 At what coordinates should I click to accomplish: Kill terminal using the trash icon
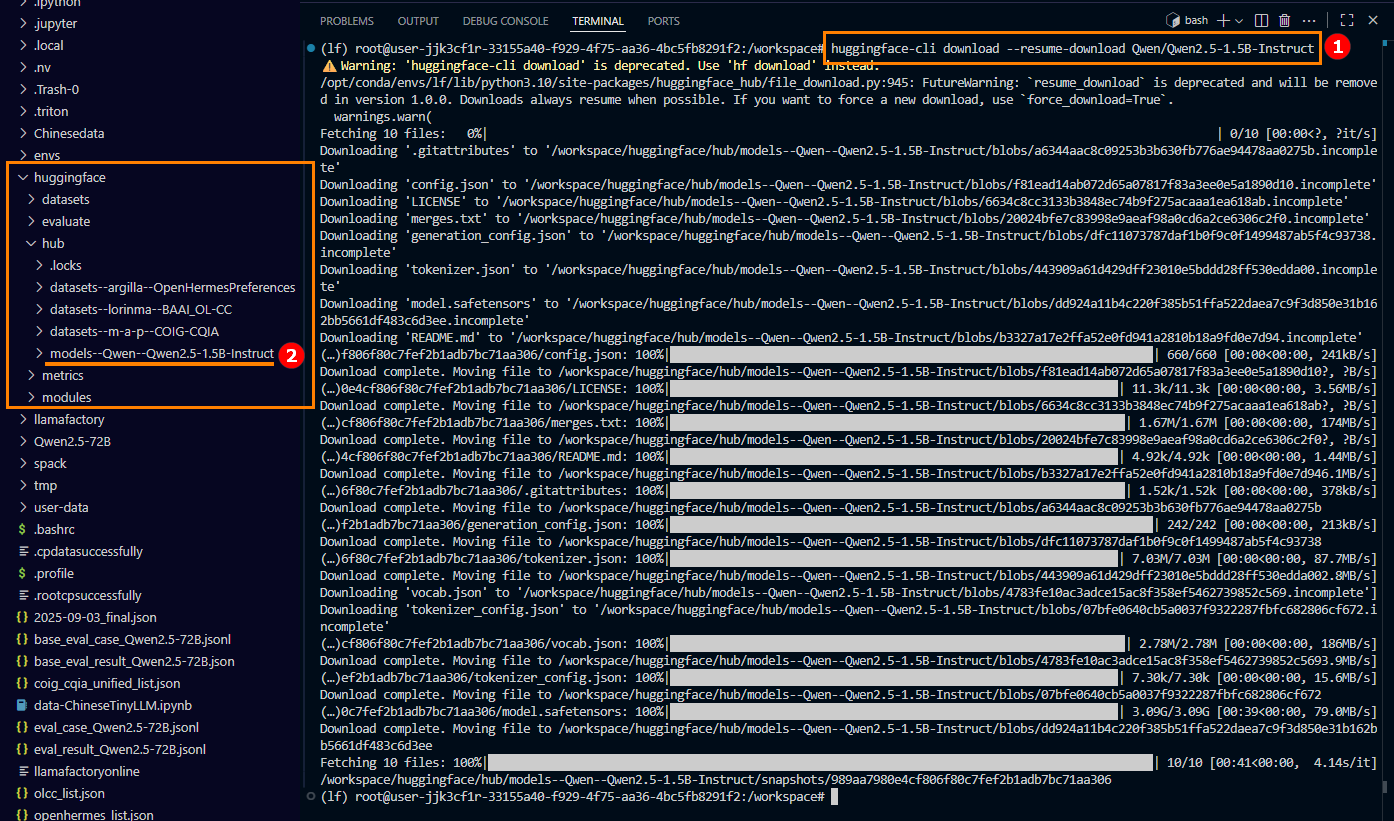pyautogui.click(x=1285, y=20)
